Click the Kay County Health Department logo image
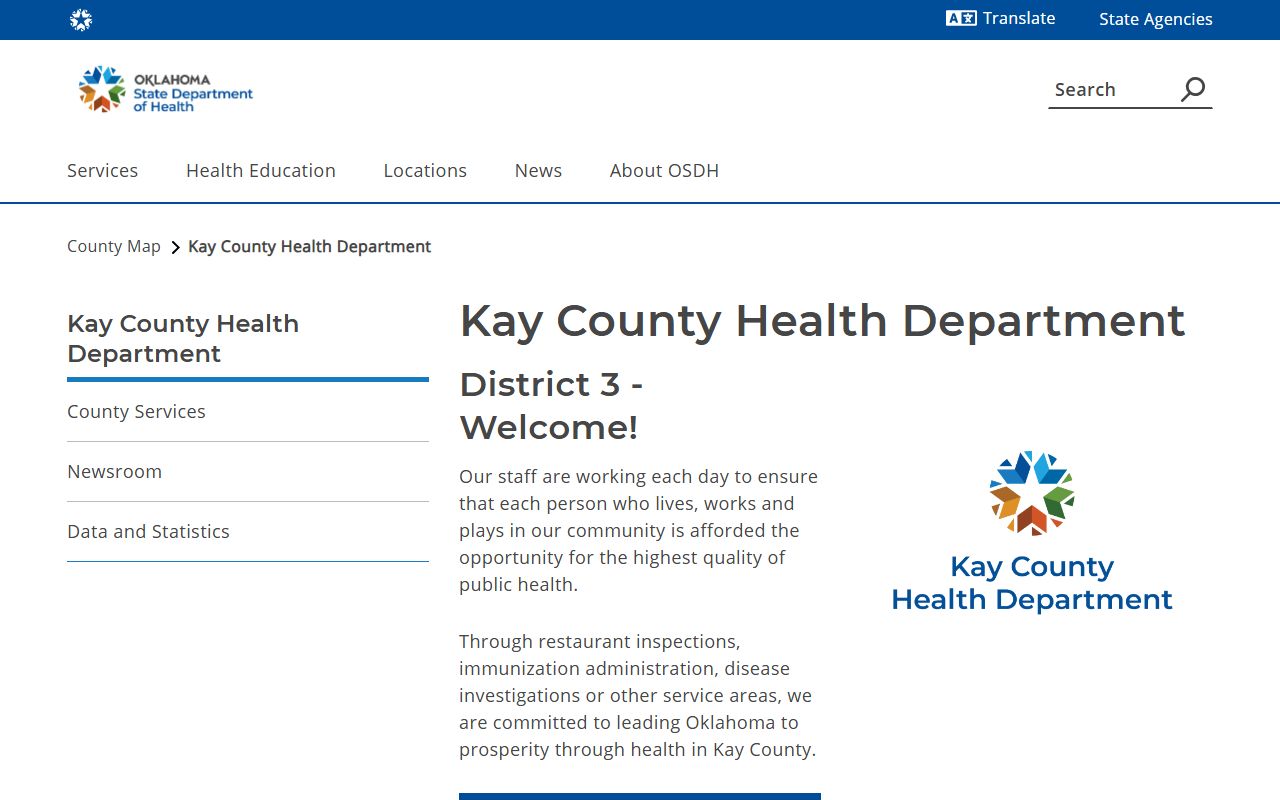The image size is (1280, 800). [1032, 532]
